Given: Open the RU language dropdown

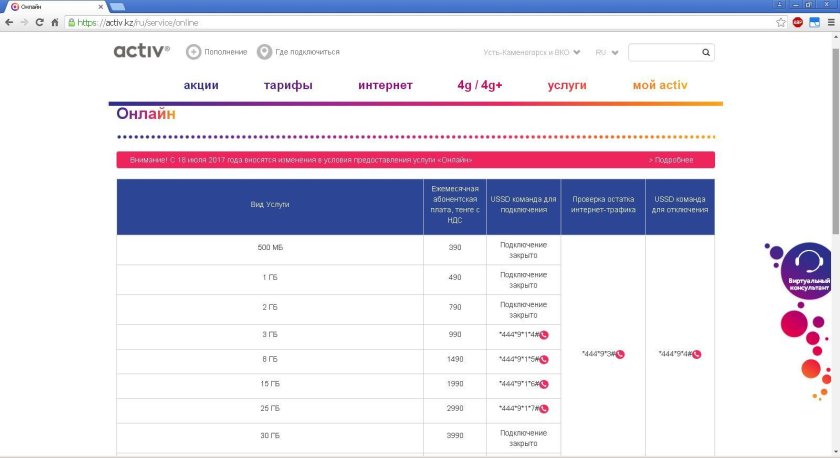Looking at the screenshot, I should (x=606, y=52).
